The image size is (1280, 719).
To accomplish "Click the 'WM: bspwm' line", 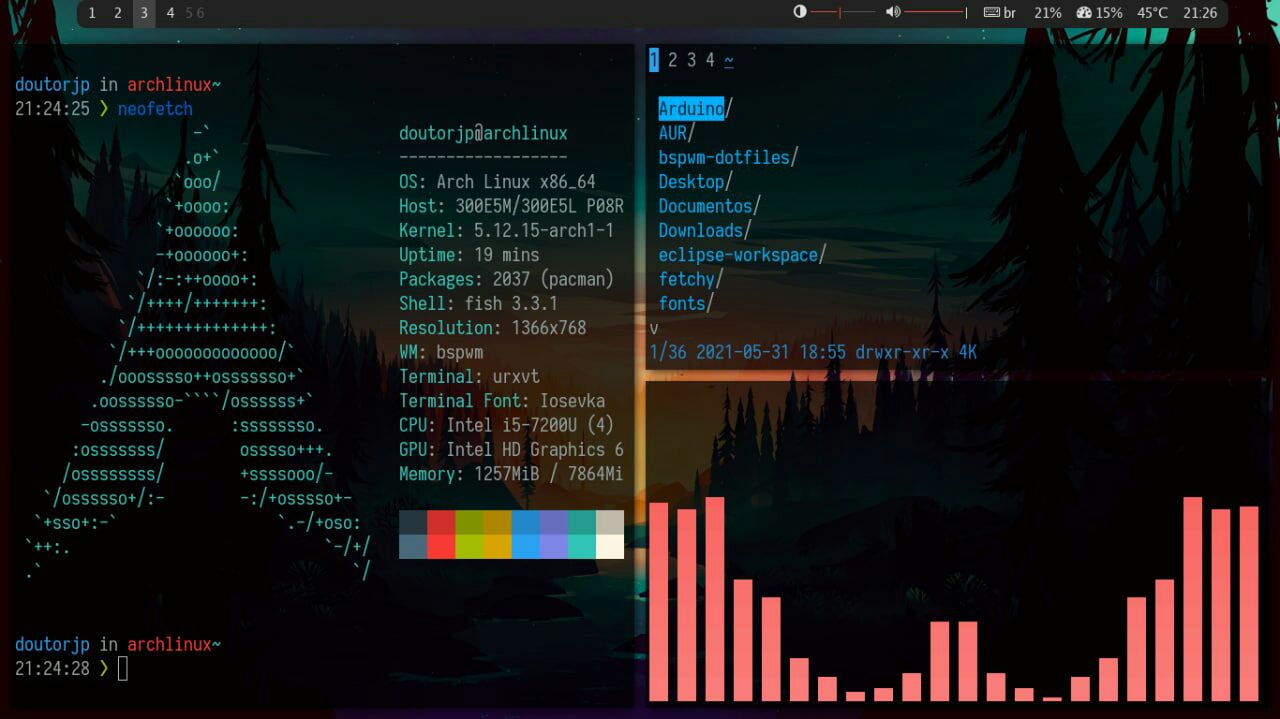I will (441, 352).
